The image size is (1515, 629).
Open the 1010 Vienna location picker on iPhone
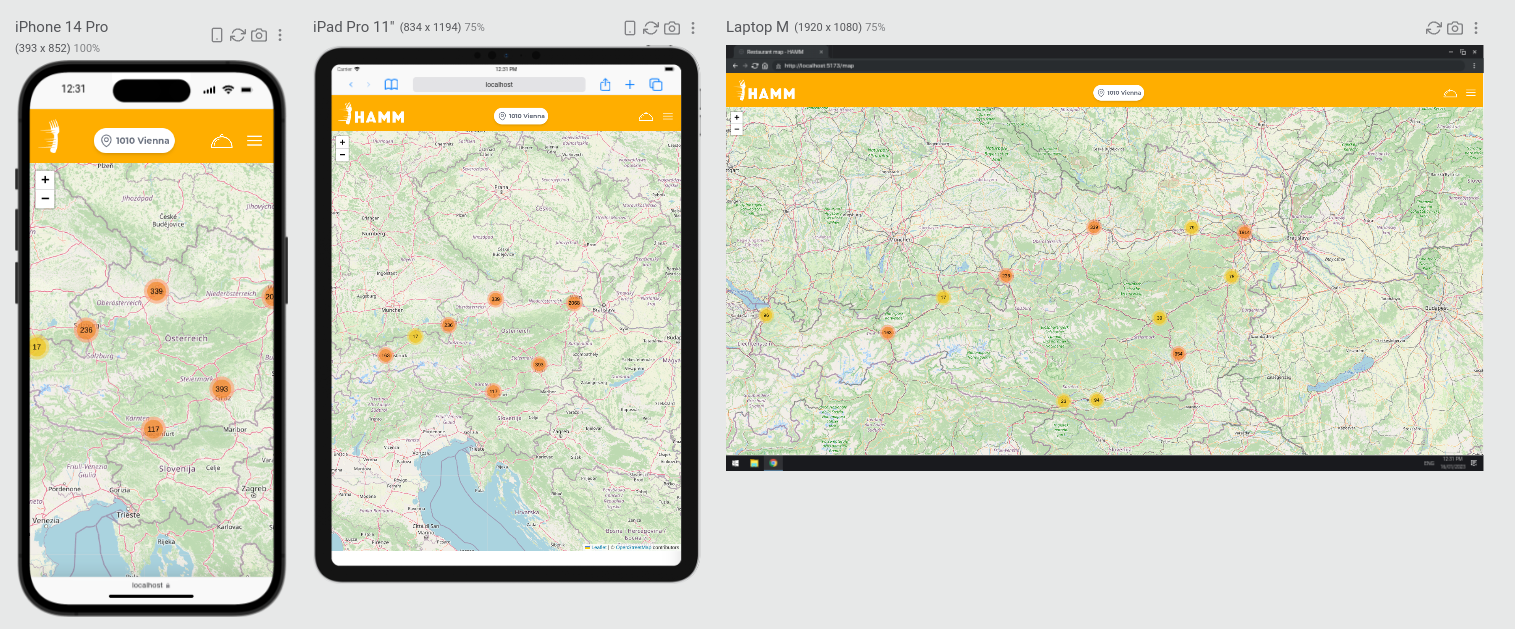(135, 141)
